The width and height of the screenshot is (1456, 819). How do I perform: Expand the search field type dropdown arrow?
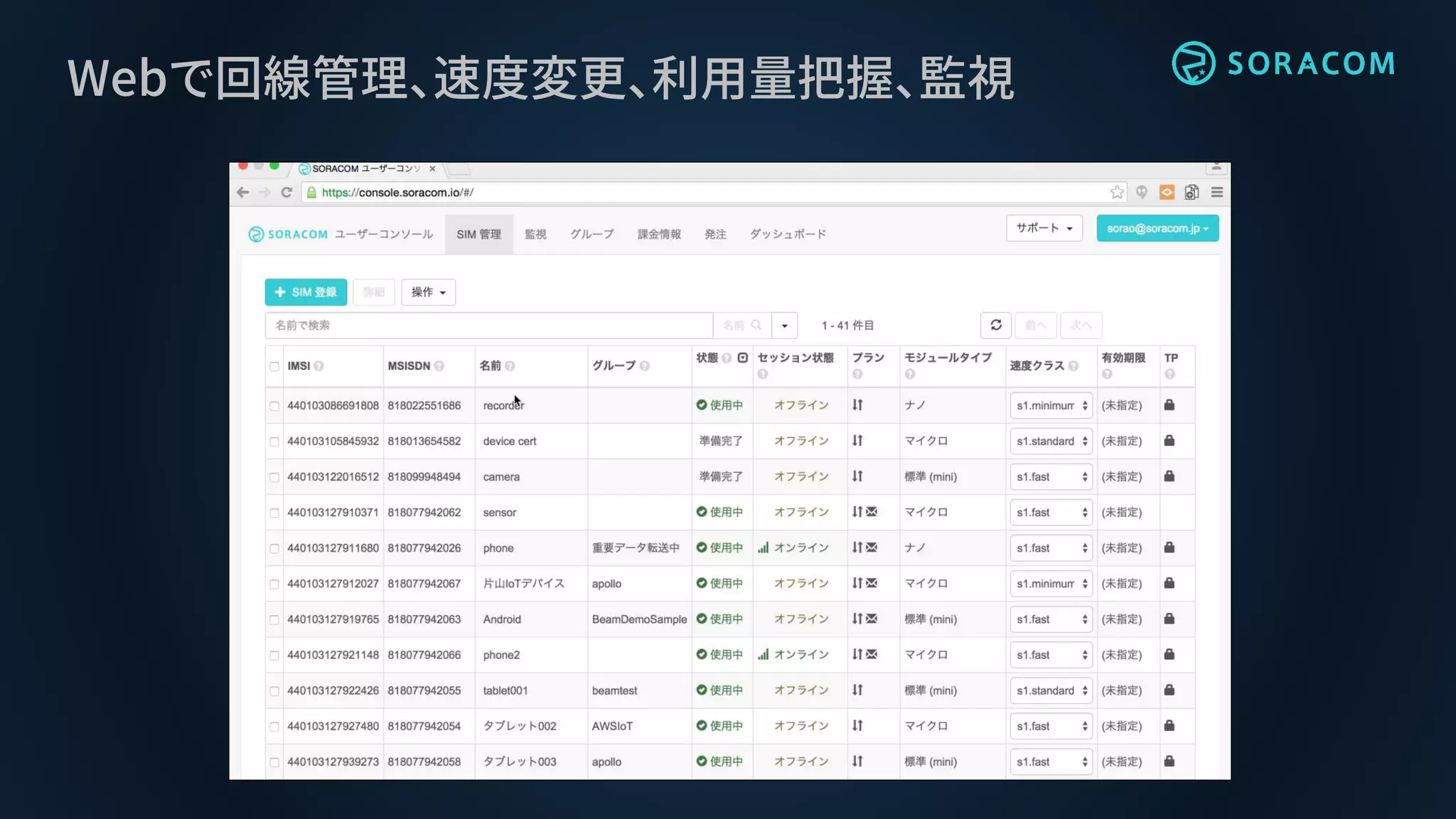[785, 325]
